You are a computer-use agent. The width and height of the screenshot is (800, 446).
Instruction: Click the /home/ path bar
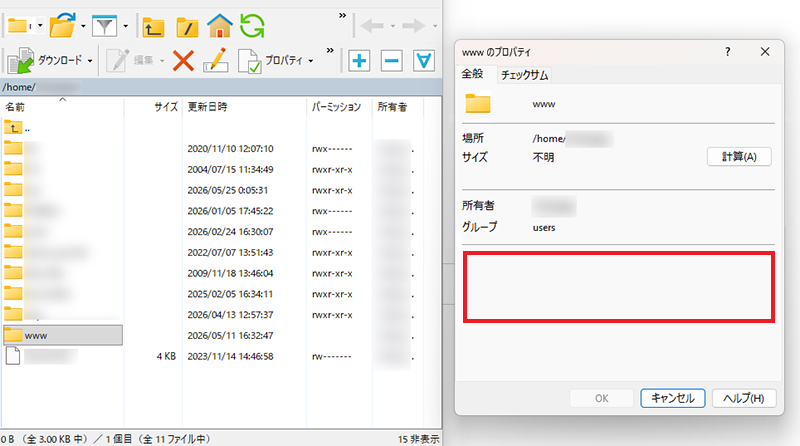coord(221,87)
